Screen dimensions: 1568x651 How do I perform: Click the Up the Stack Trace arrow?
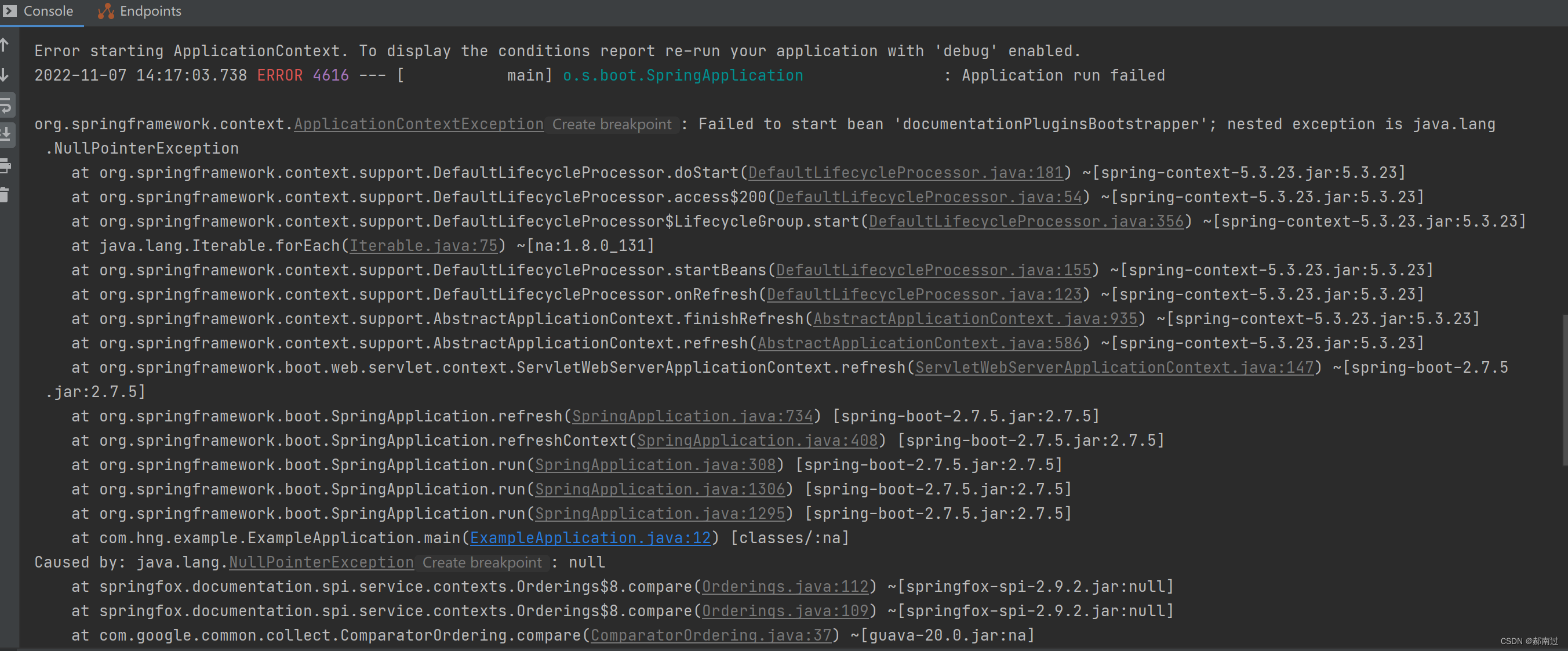(5, 45)
